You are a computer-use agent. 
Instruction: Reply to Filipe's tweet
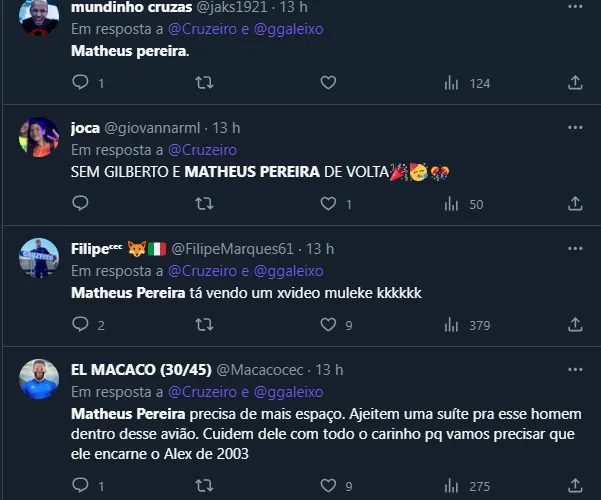click(x=79, y=324)
